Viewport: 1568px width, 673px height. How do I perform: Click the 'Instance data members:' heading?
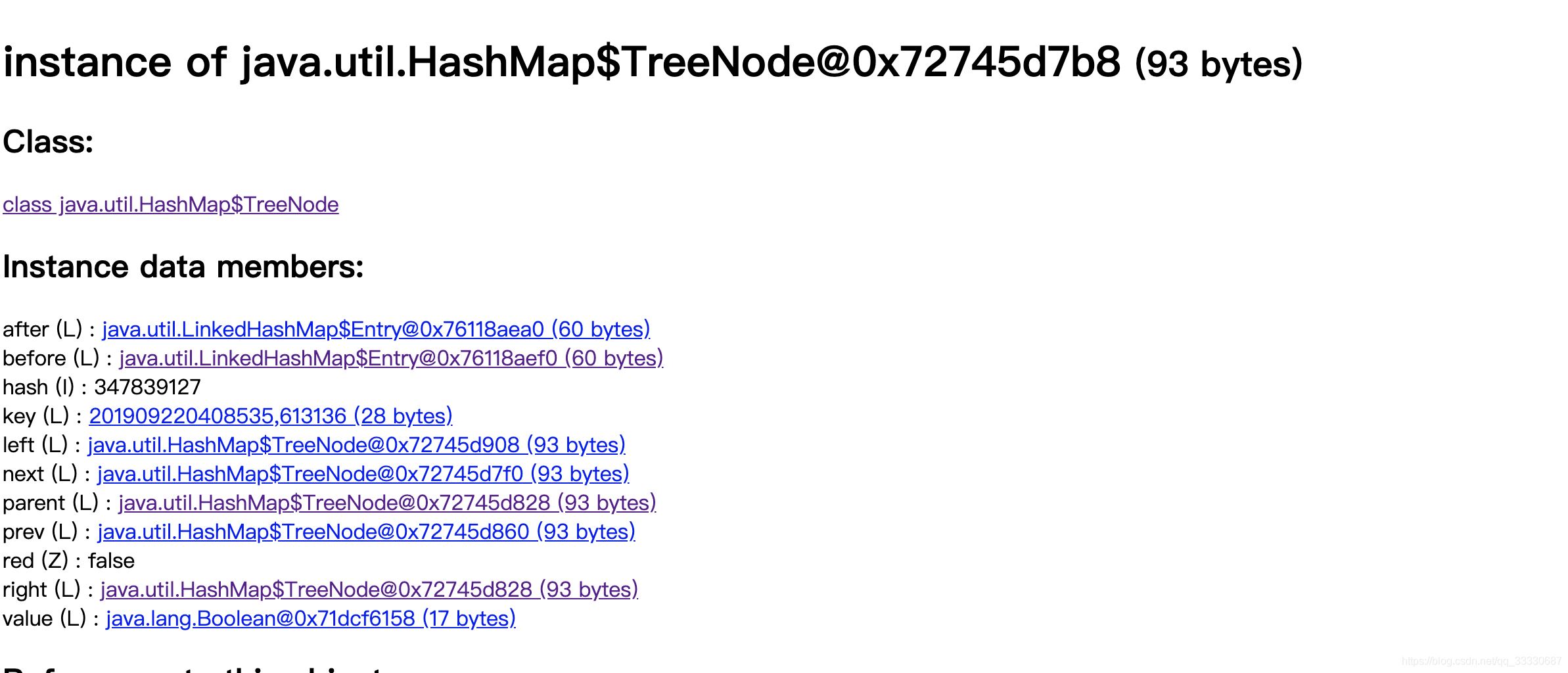point(183,267)
